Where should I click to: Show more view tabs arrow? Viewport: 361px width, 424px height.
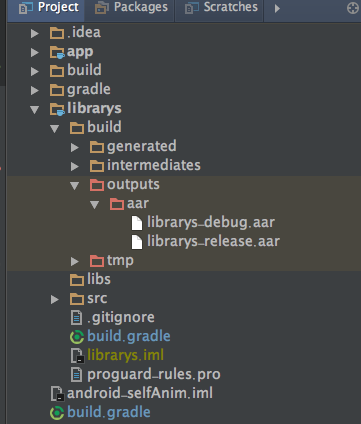(277, 9)
